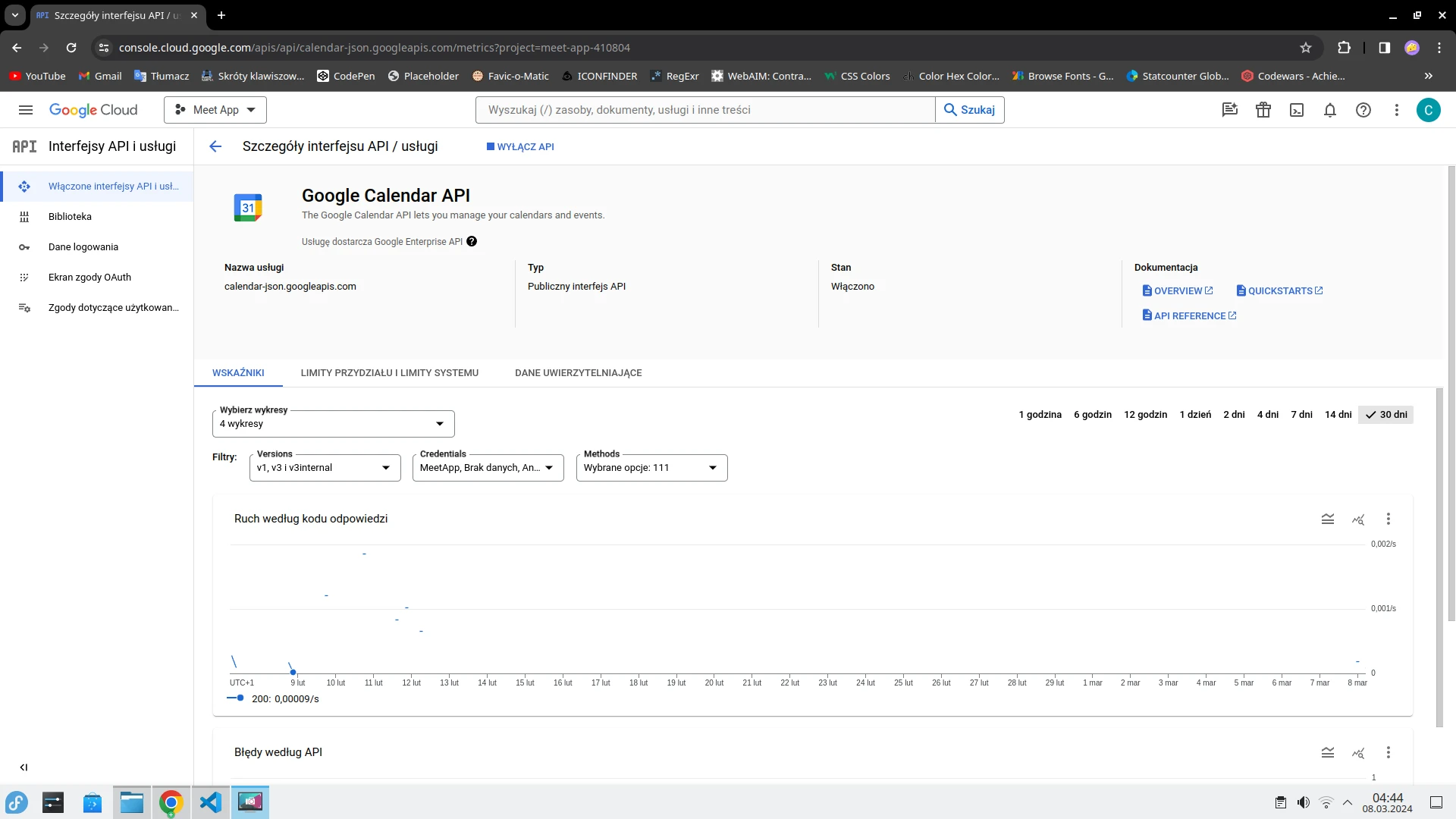
Task: Select the 12 godzin time range
Action: [x=1145, y=415]
